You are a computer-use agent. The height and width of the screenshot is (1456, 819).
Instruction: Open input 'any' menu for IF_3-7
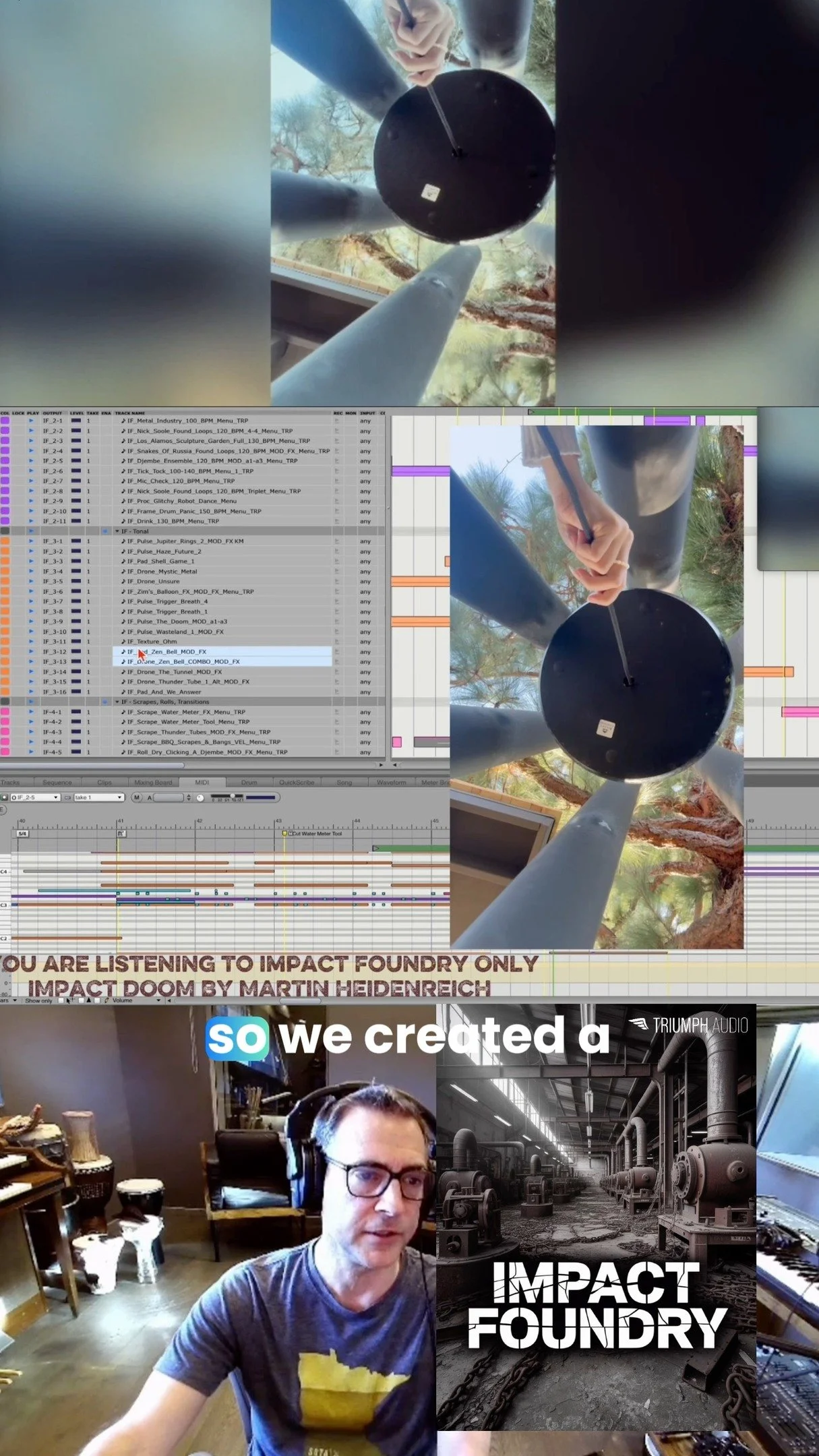(x=365, y=601)
